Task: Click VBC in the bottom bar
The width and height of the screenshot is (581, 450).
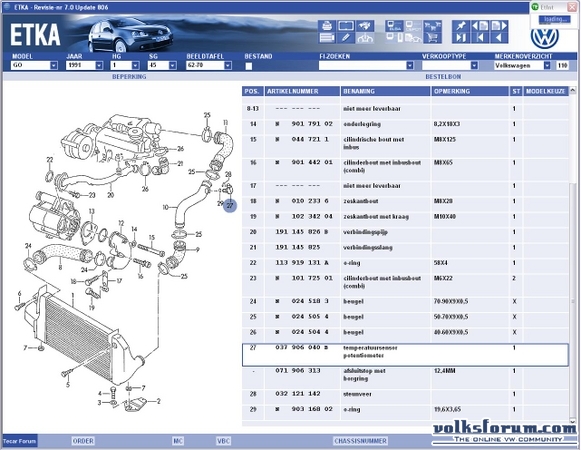Action: (223, 441)
